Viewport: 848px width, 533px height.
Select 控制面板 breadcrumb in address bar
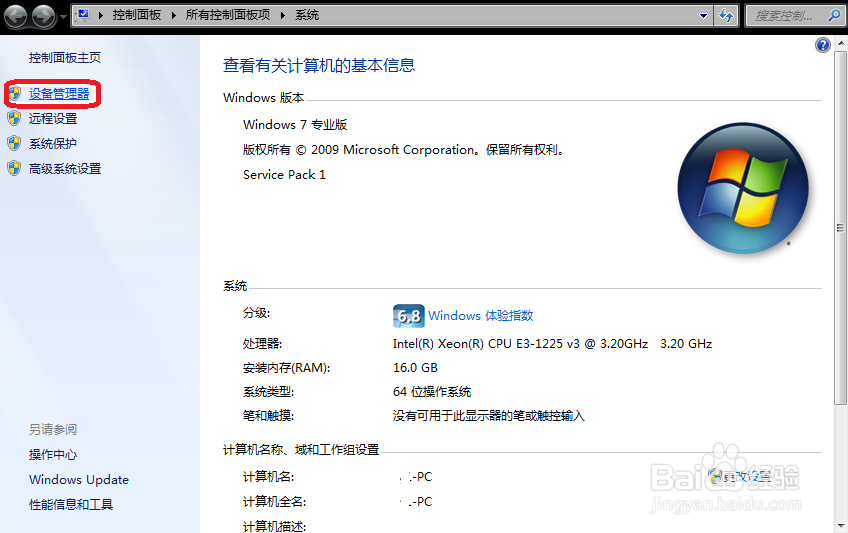click(136, 15)
